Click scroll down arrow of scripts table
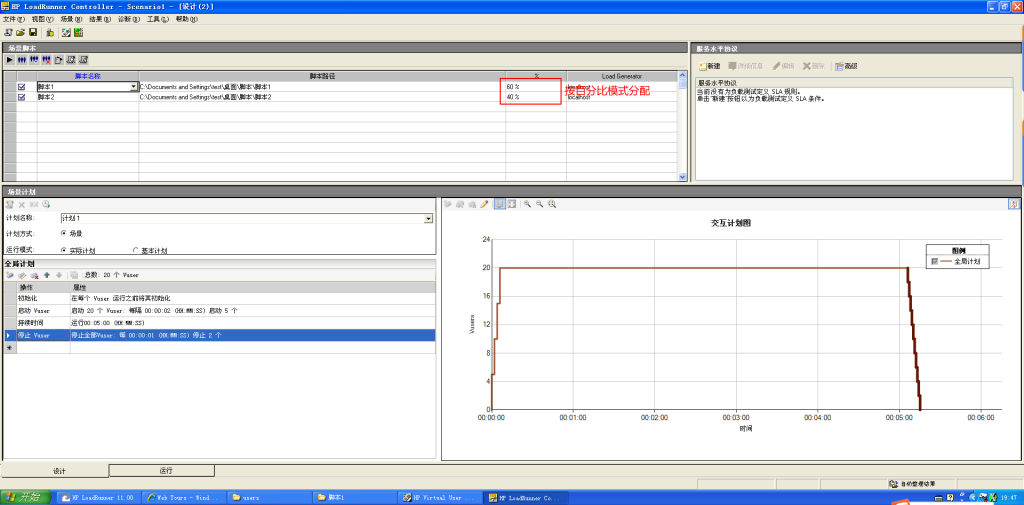The height and width of the screenshot is (505, 1024). pyautogui.click(x=683, y=176)
